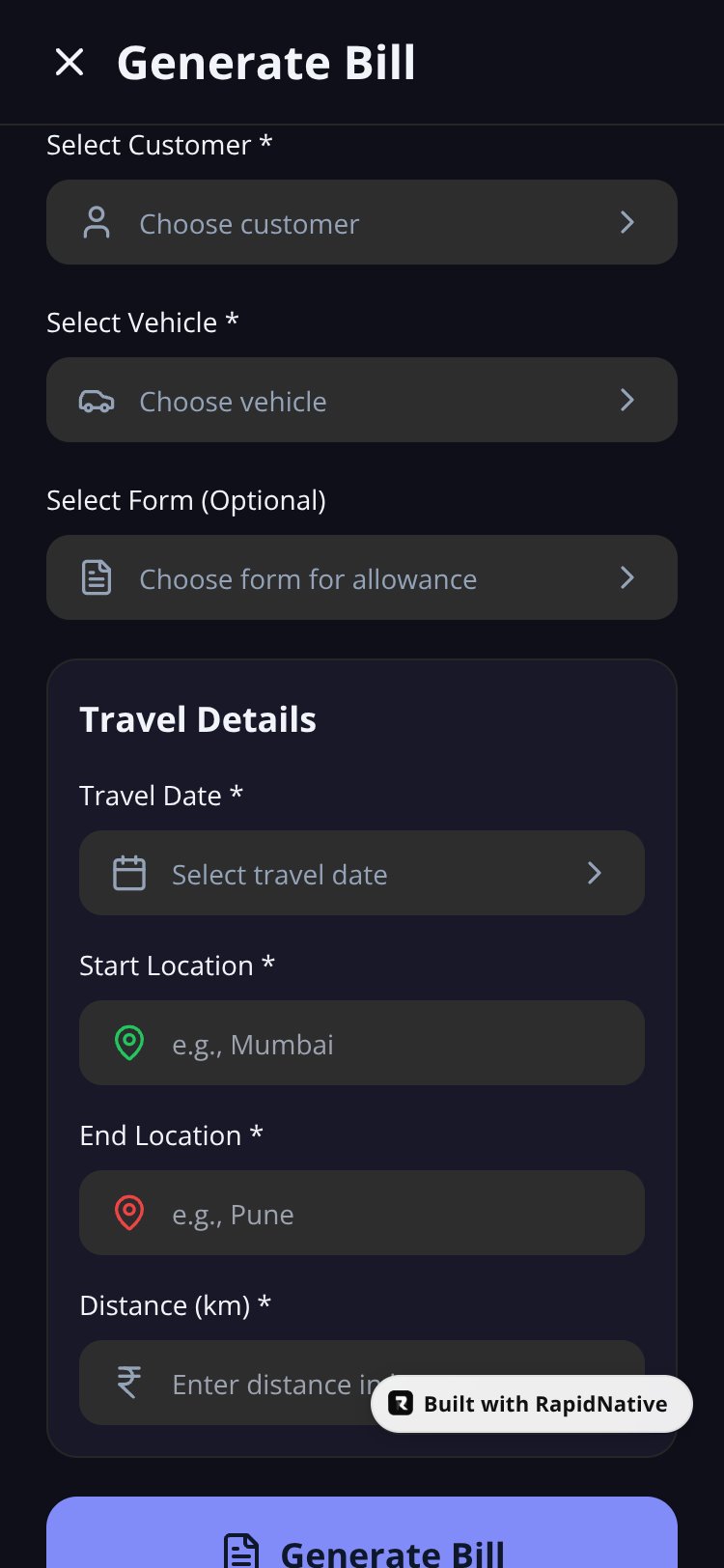
Task: Focus the End Location Pune field
Action: [362, 1213]
